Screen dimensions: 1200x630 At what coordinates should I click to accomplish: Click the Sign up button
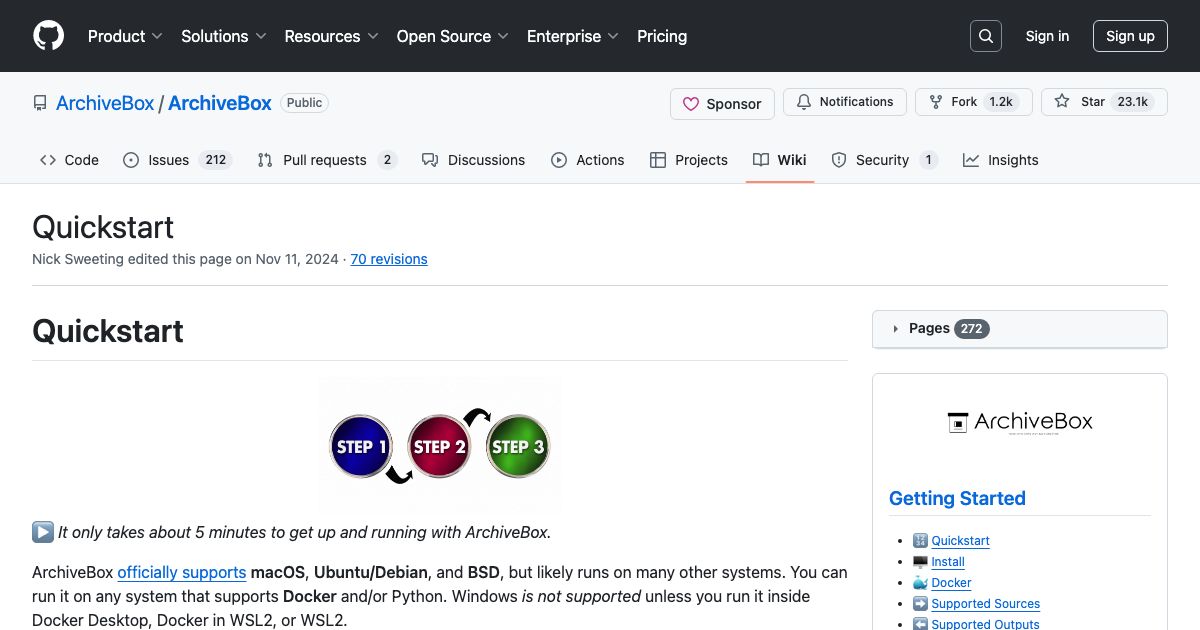point(1130,35)
